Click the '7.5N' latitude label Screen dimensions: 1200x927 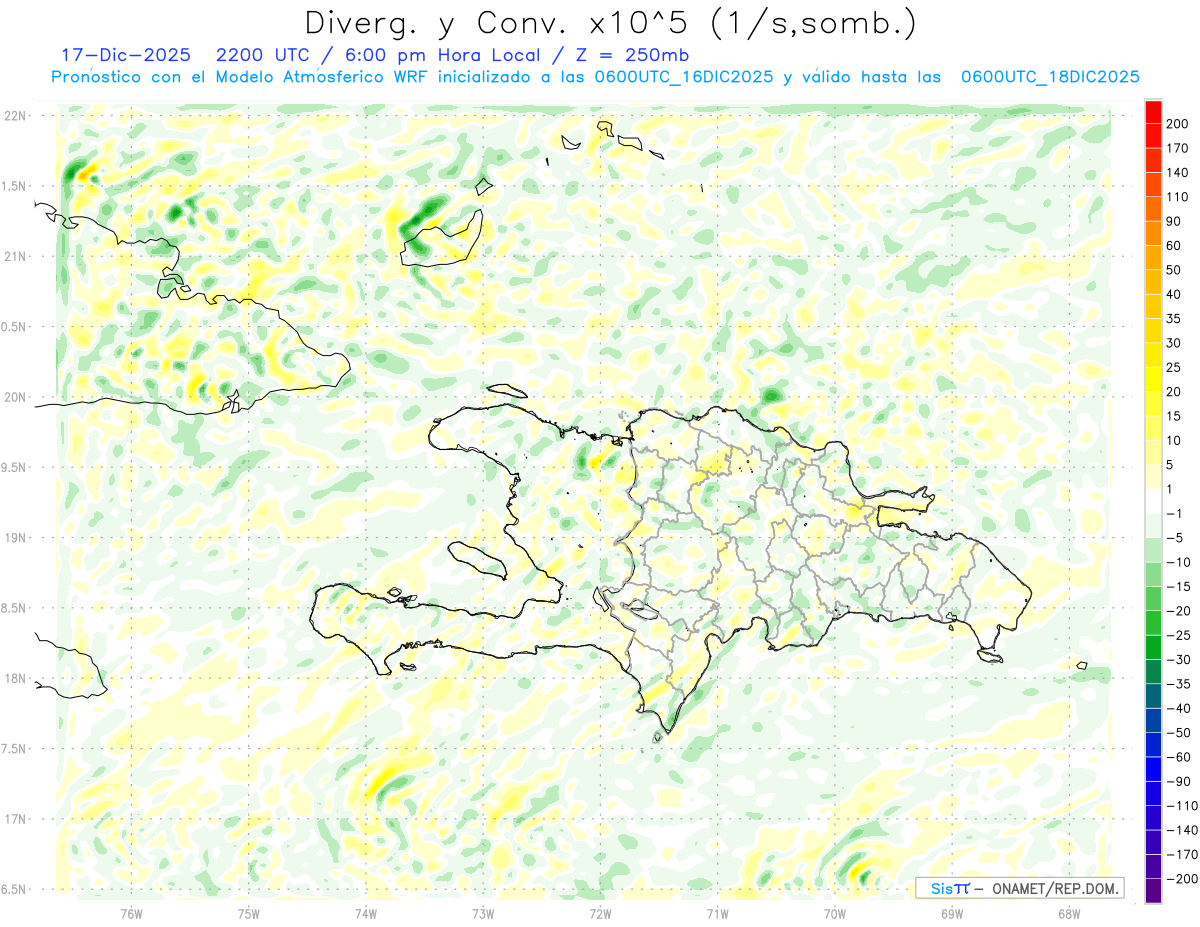(x=15, y=749)
